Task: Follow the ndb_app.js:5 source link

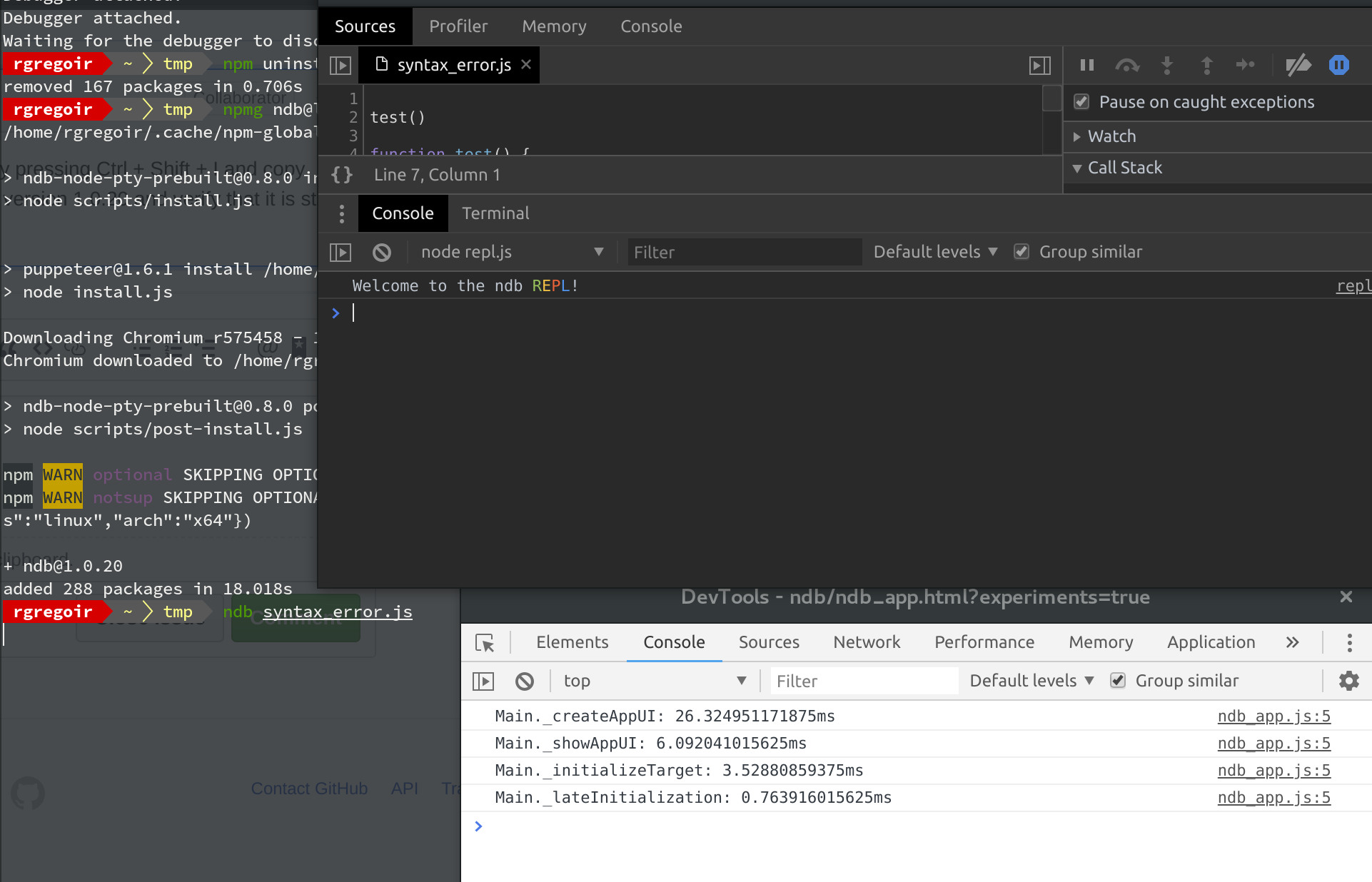Action: coord(1273,716)
